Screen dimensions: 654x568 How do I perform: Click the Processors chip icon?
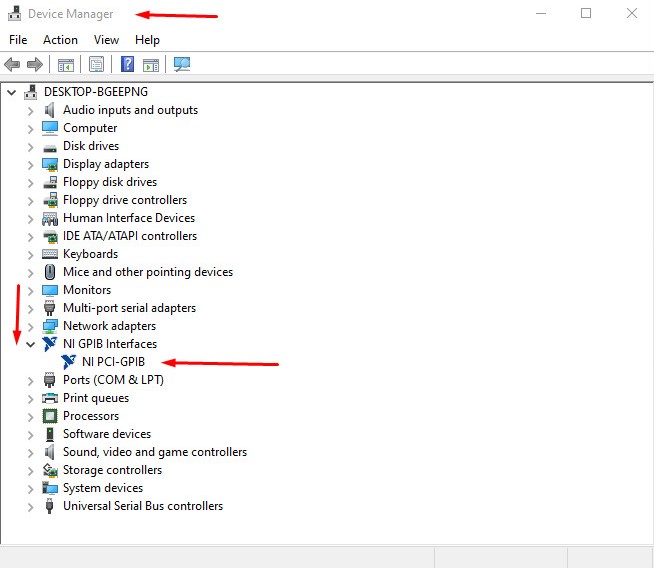pyautogui.click(x=50, y=416)
